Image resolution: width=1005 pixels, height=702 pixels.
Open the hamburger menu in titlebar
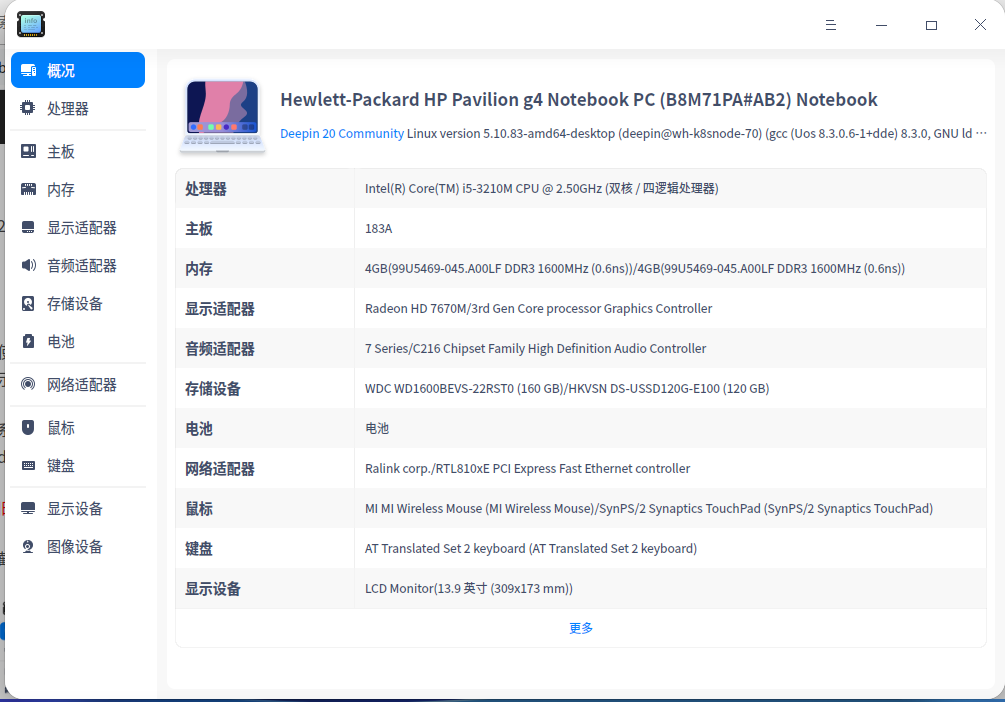coord(830,24)
